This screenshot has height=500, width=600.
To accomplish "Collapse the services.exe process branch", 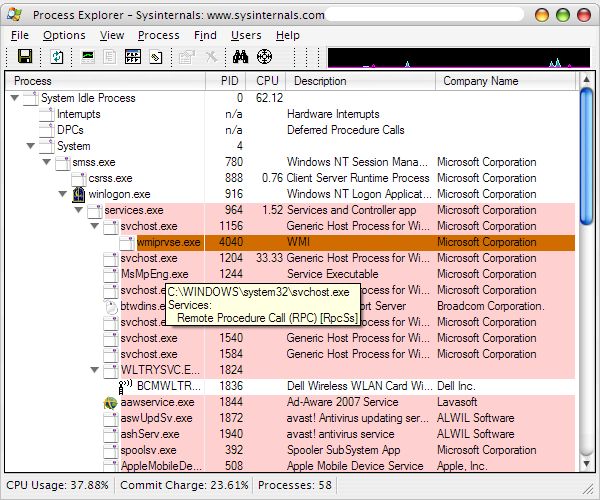I will click(x=80, y=210).
